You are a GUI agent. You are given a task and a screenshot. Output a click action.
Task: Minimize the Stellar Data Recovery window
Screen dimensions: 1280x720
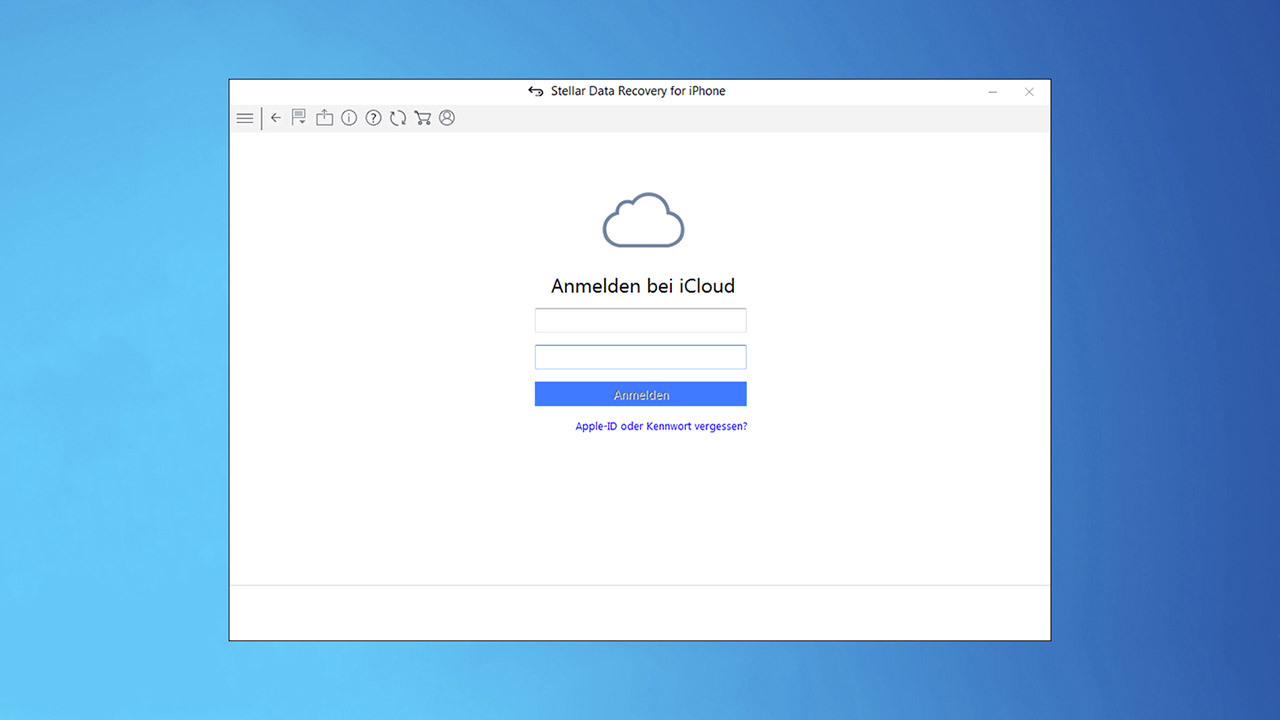pos(993,92)
